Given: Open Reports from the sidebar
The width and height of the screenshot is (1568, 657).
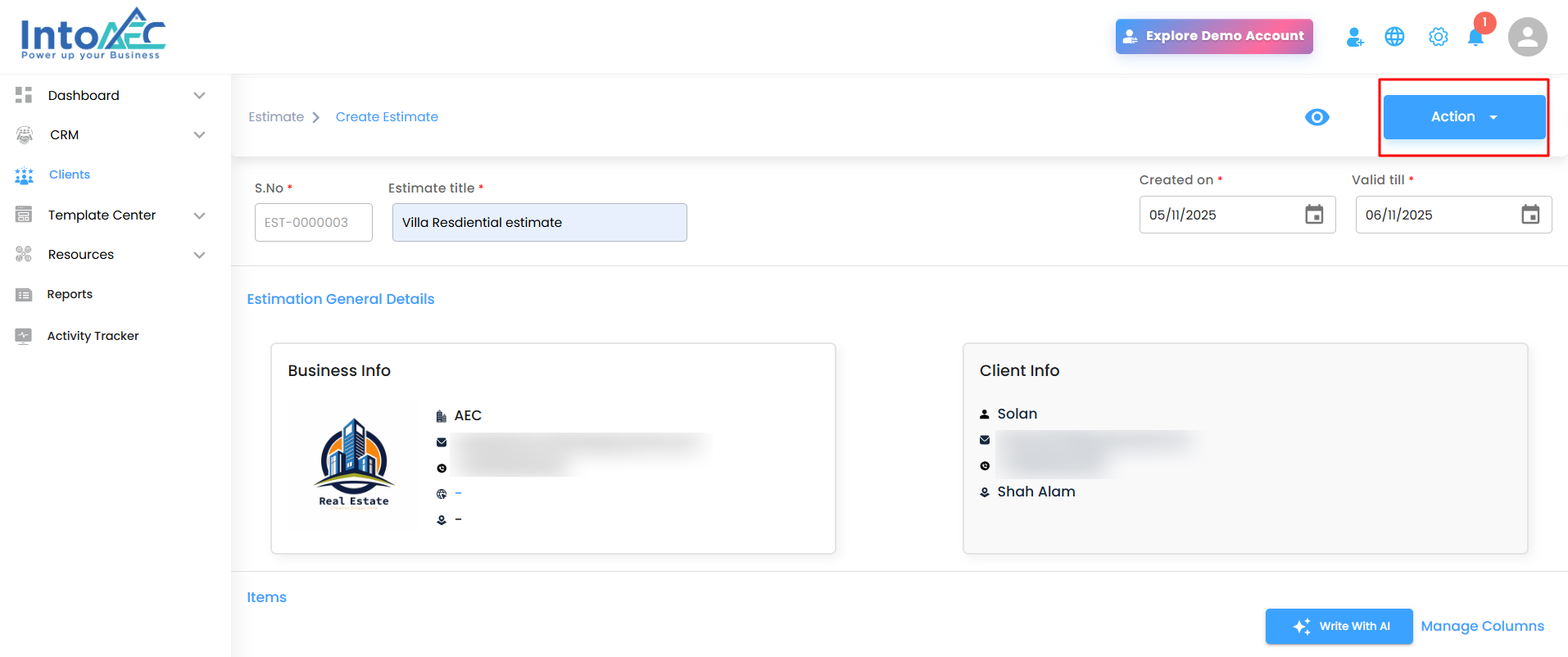Looking at the screenshot, I should (x=70, y=294).
